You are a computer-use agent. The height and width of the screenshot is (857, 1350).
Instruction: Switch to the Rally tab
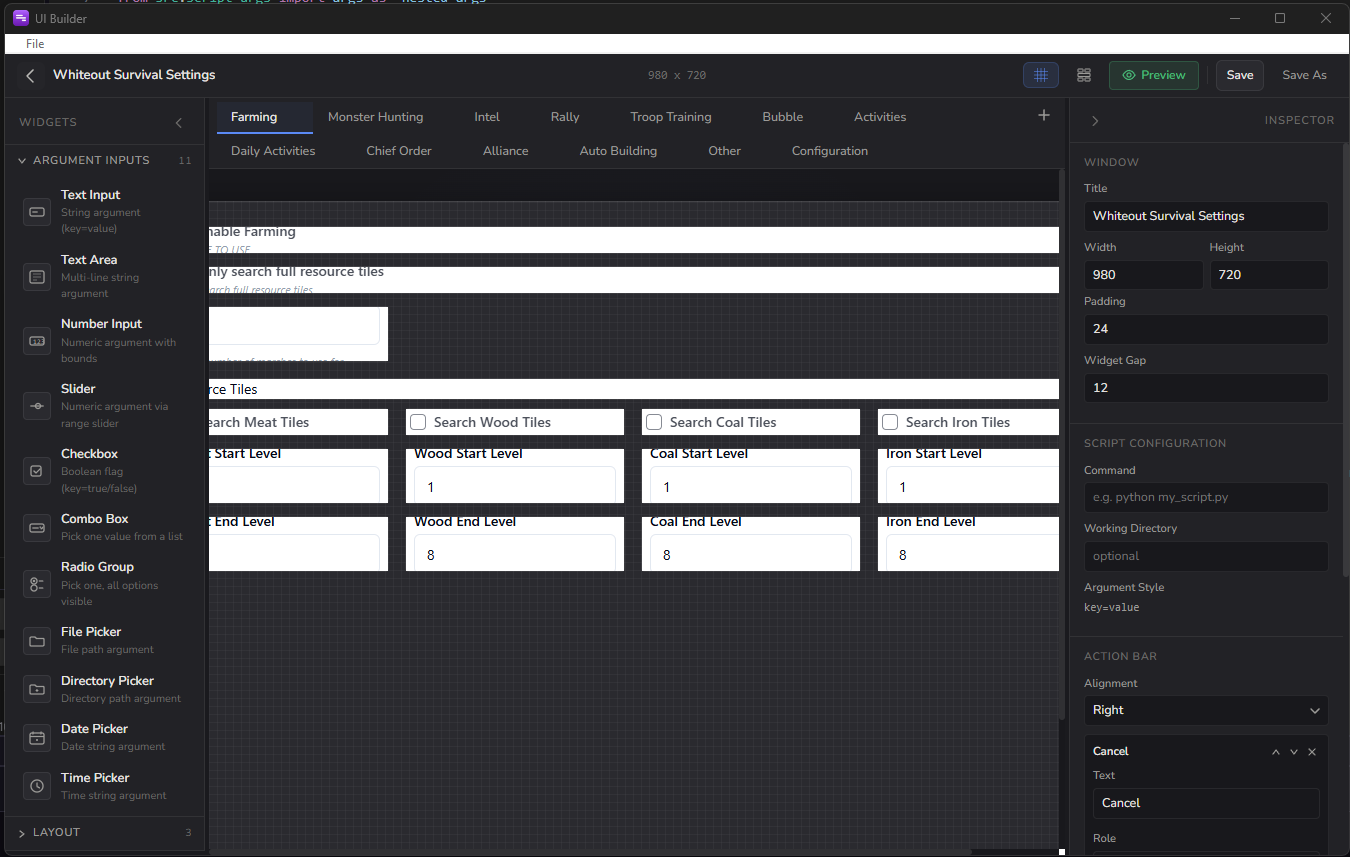coord(565,117)
